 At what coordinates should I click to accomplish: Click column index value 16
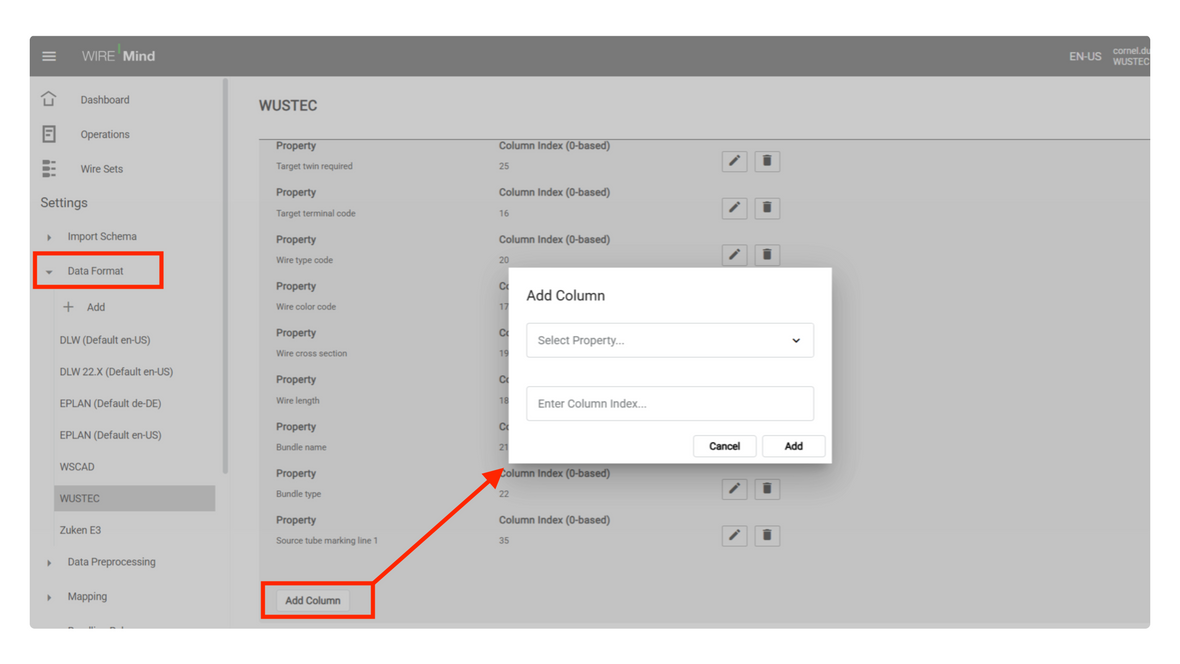tap(503, 213)
